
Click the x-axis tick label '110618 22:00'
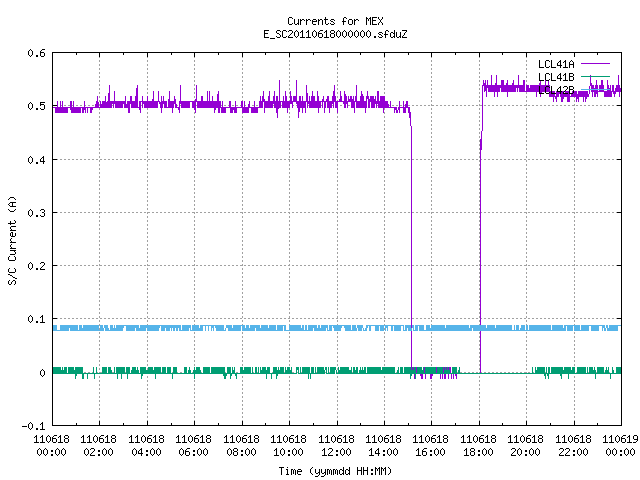(x=573, y=446)
